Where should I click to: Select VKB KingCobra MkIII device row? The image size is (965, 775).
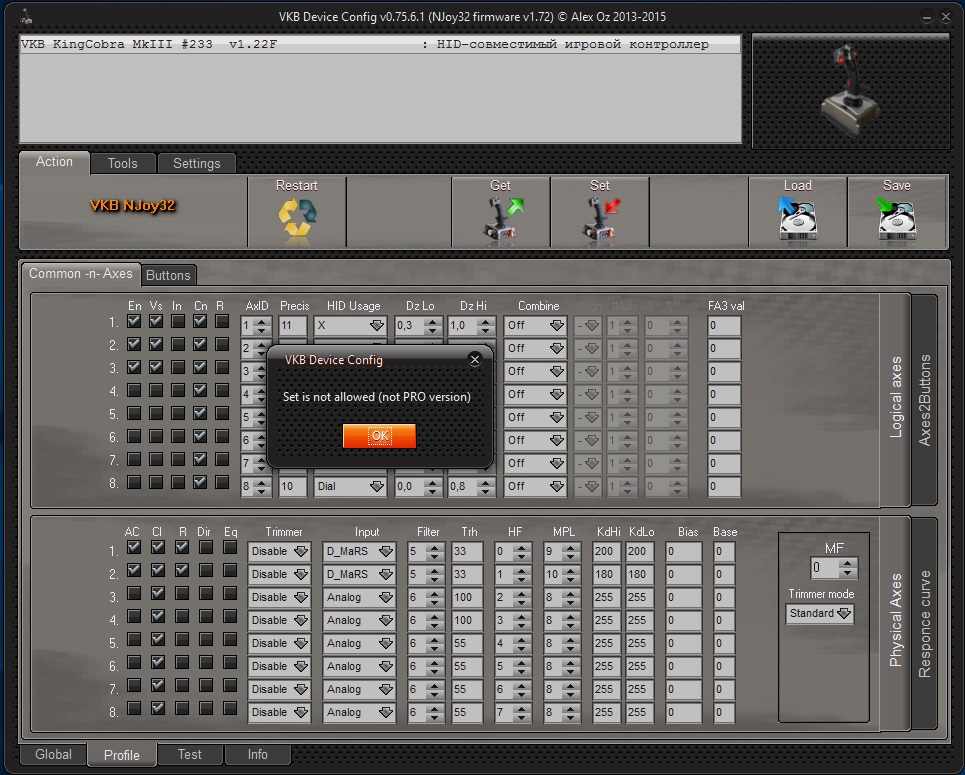380,44
